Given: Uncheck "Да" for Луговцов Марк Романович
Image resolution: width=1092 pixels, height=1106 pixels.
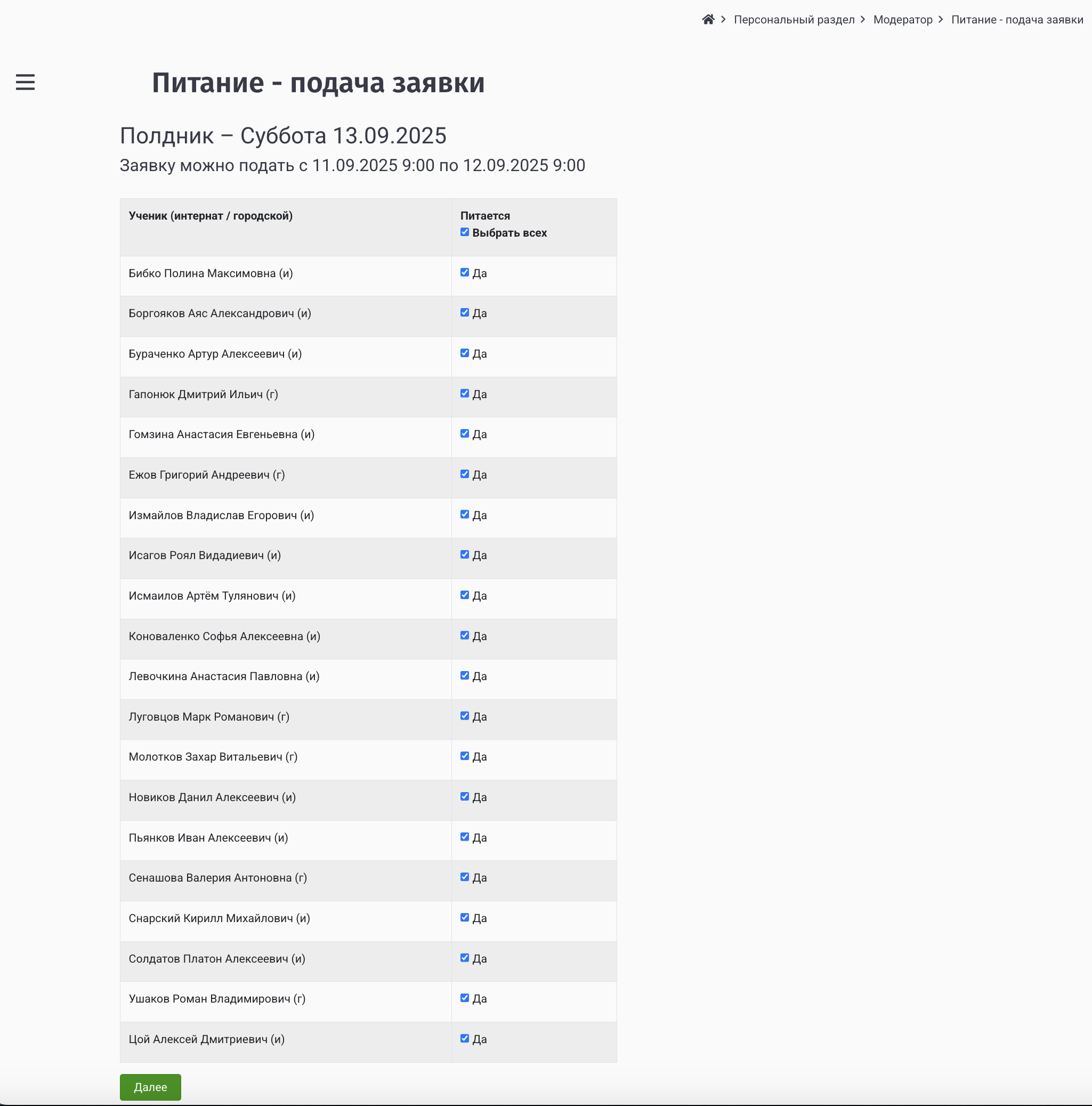Looking at the screenshot, I should pos(464,716).
